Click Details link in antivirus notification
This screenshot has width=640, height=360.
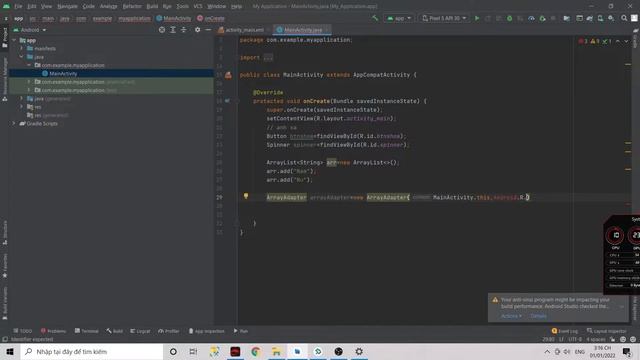coord(538,316)
